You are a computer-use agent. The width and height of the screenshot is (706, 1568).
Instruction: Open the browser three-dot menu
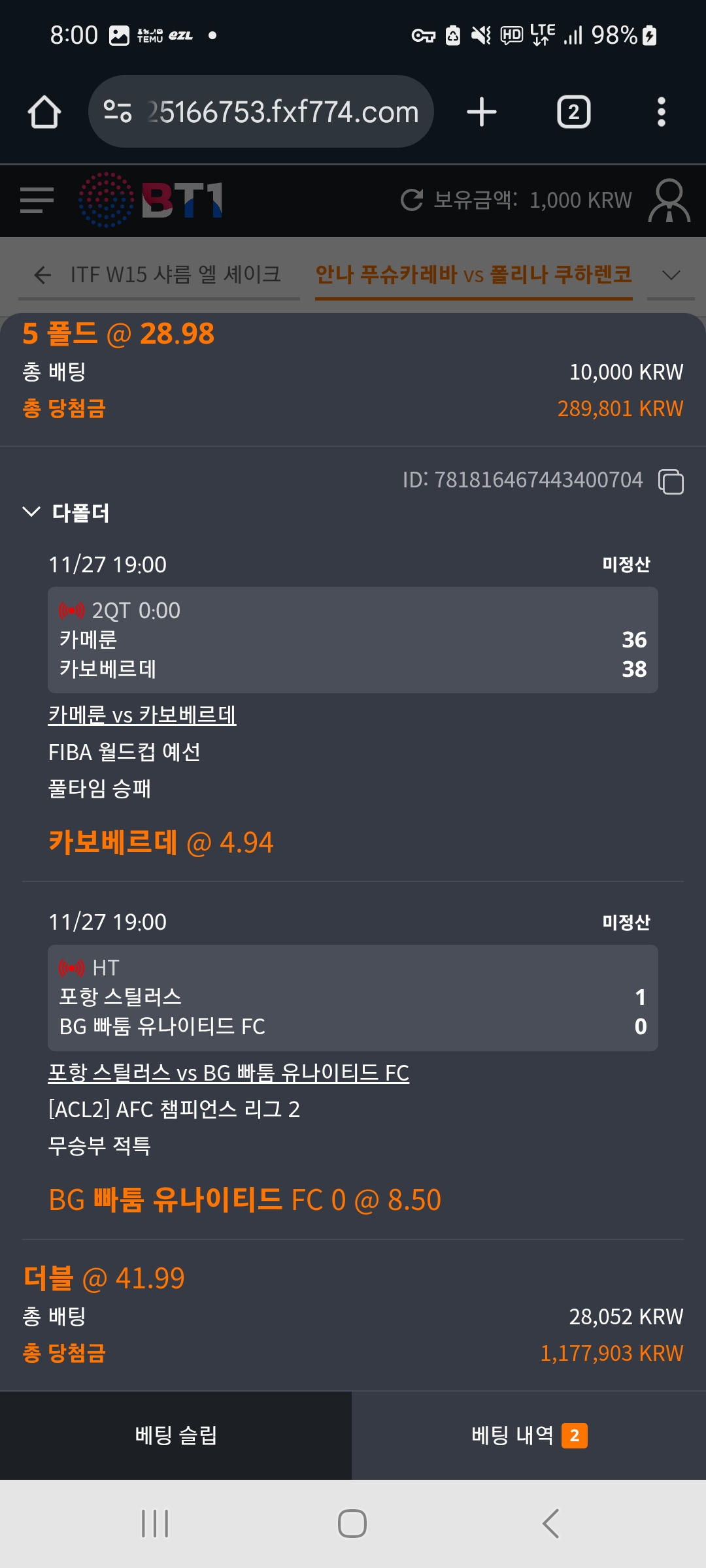661,112
